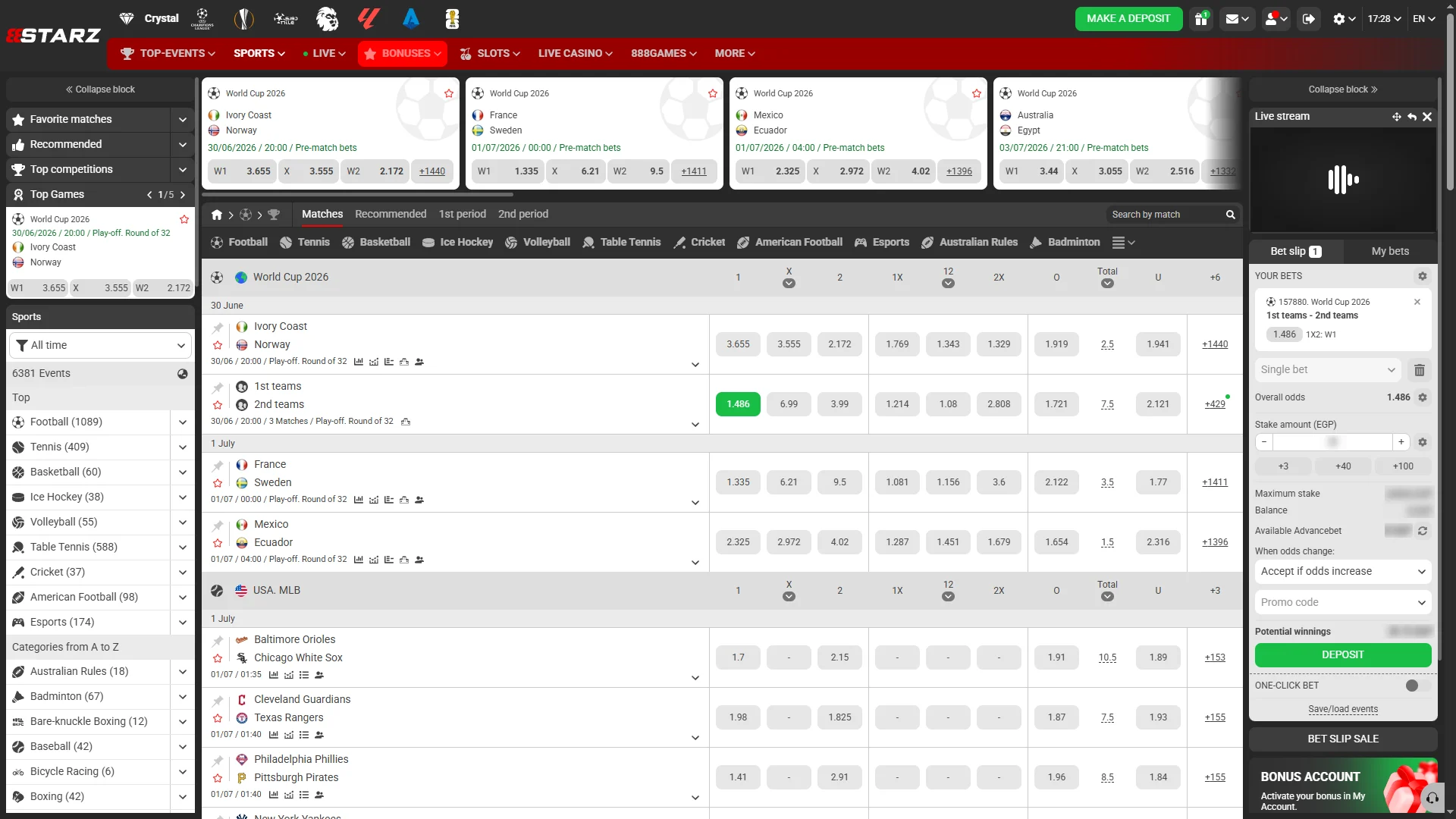Click the Premier League lion icon
The width and height of the screenshot is (1456, 819).
point(327,18)
